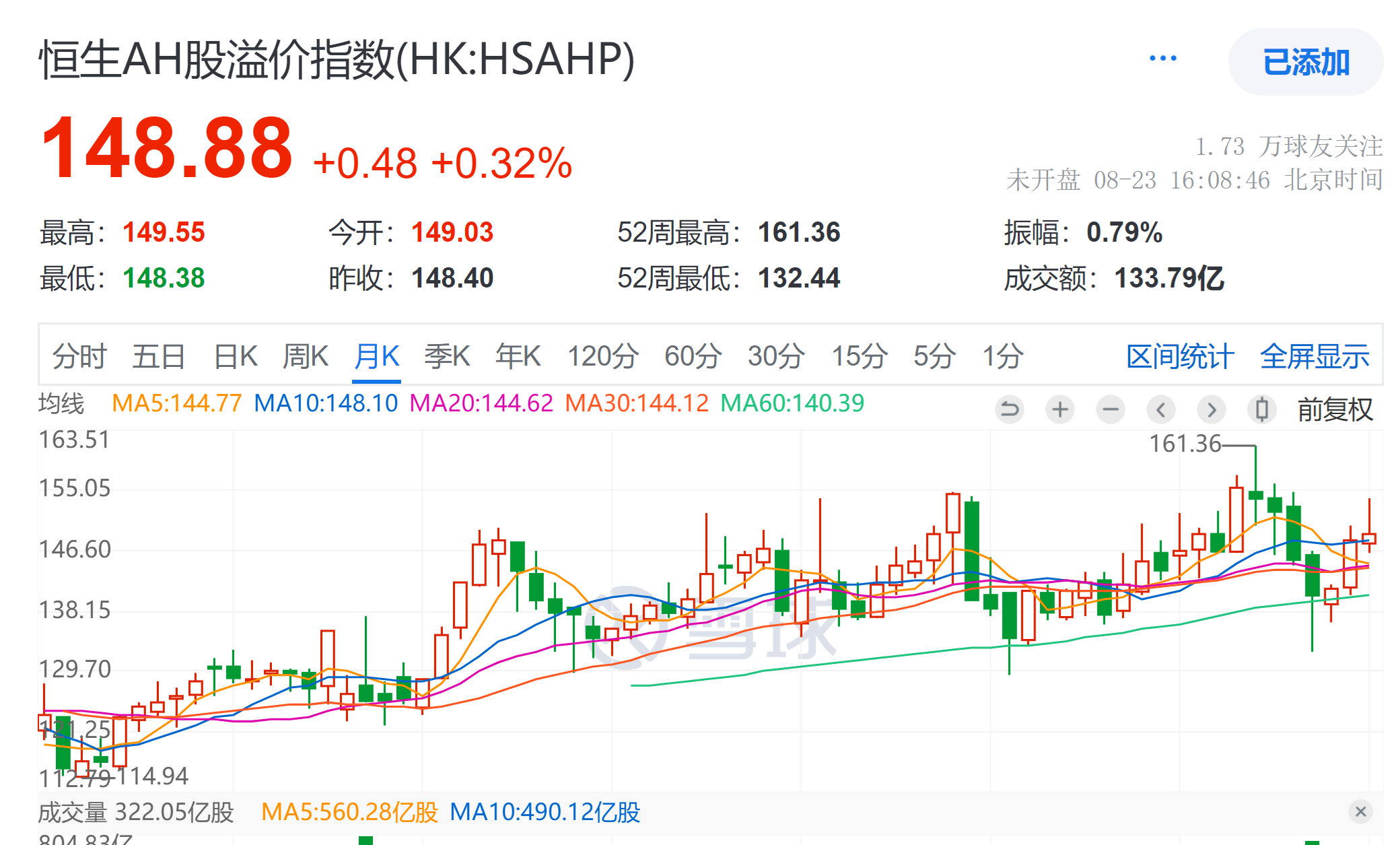
Task: Open the 年K yearly chart tab
Action: (x=518, y=356)
